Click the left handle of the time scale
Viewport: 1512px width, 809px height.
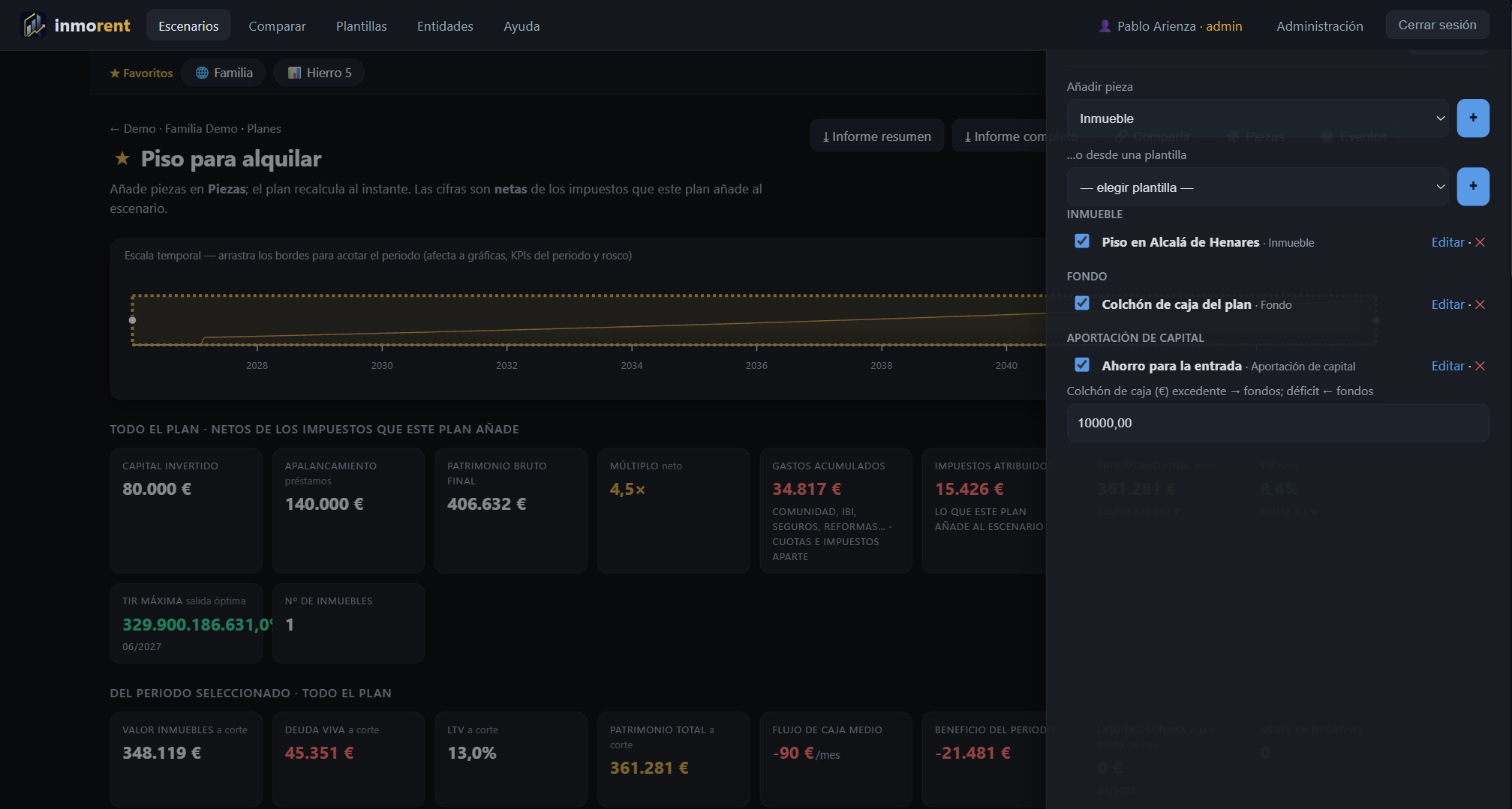(132, 320)
